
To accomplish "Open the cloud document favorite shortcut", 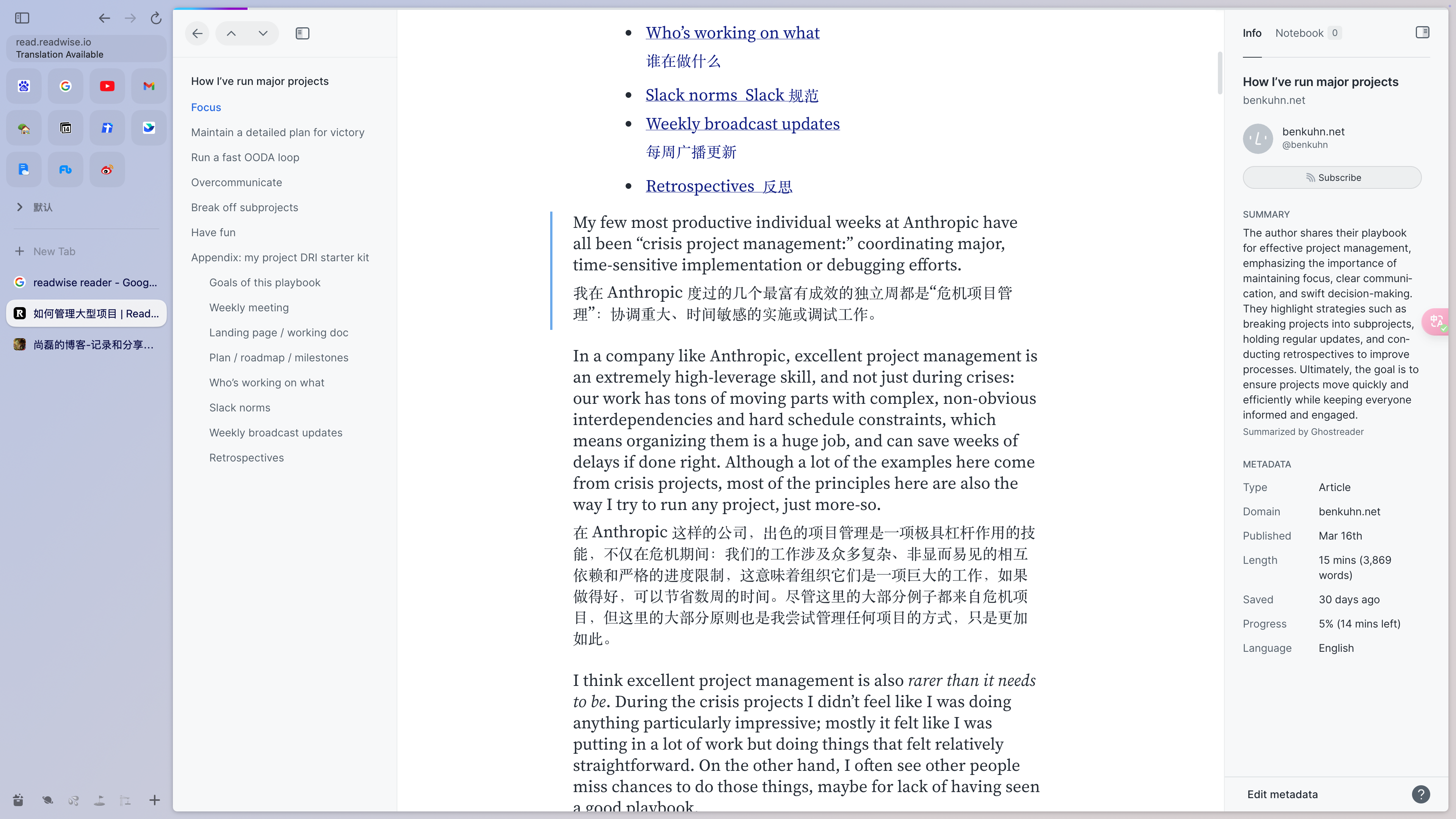I will tap(24, 169).
